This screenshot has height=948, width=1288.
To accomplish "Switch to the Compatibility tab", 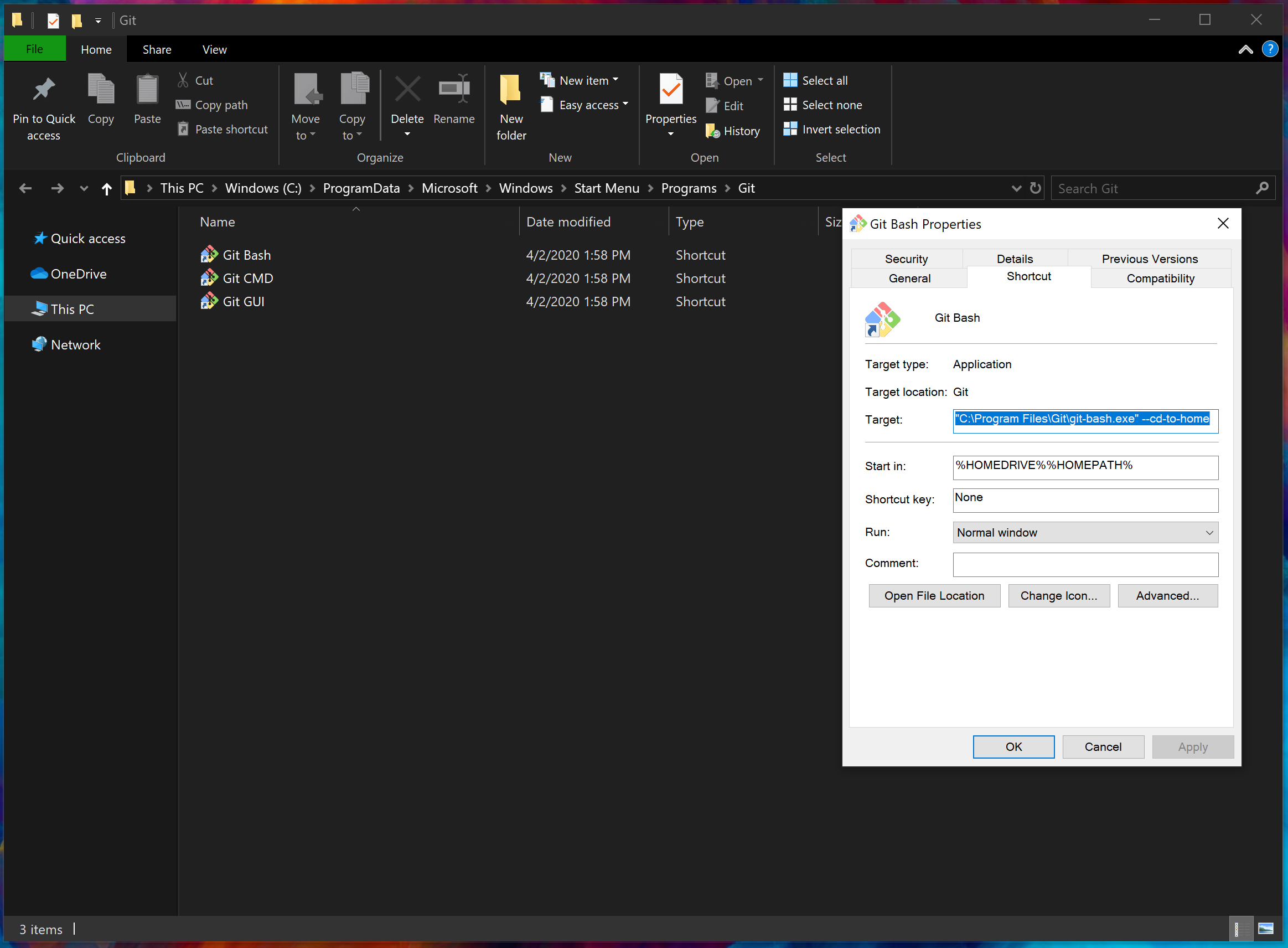I will [x=1160, y=279].
